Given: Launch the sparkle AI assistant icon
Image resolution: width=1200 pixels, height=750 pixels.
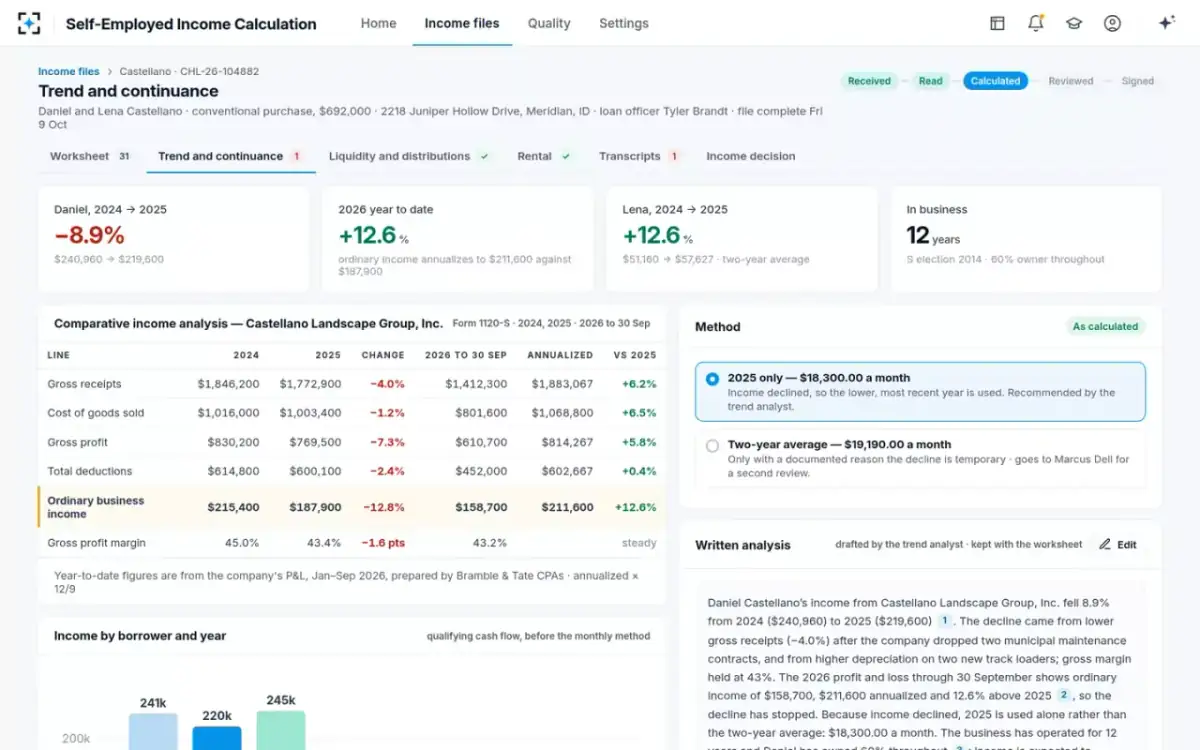Looking at the screenshot, I should pos(1166,23).
